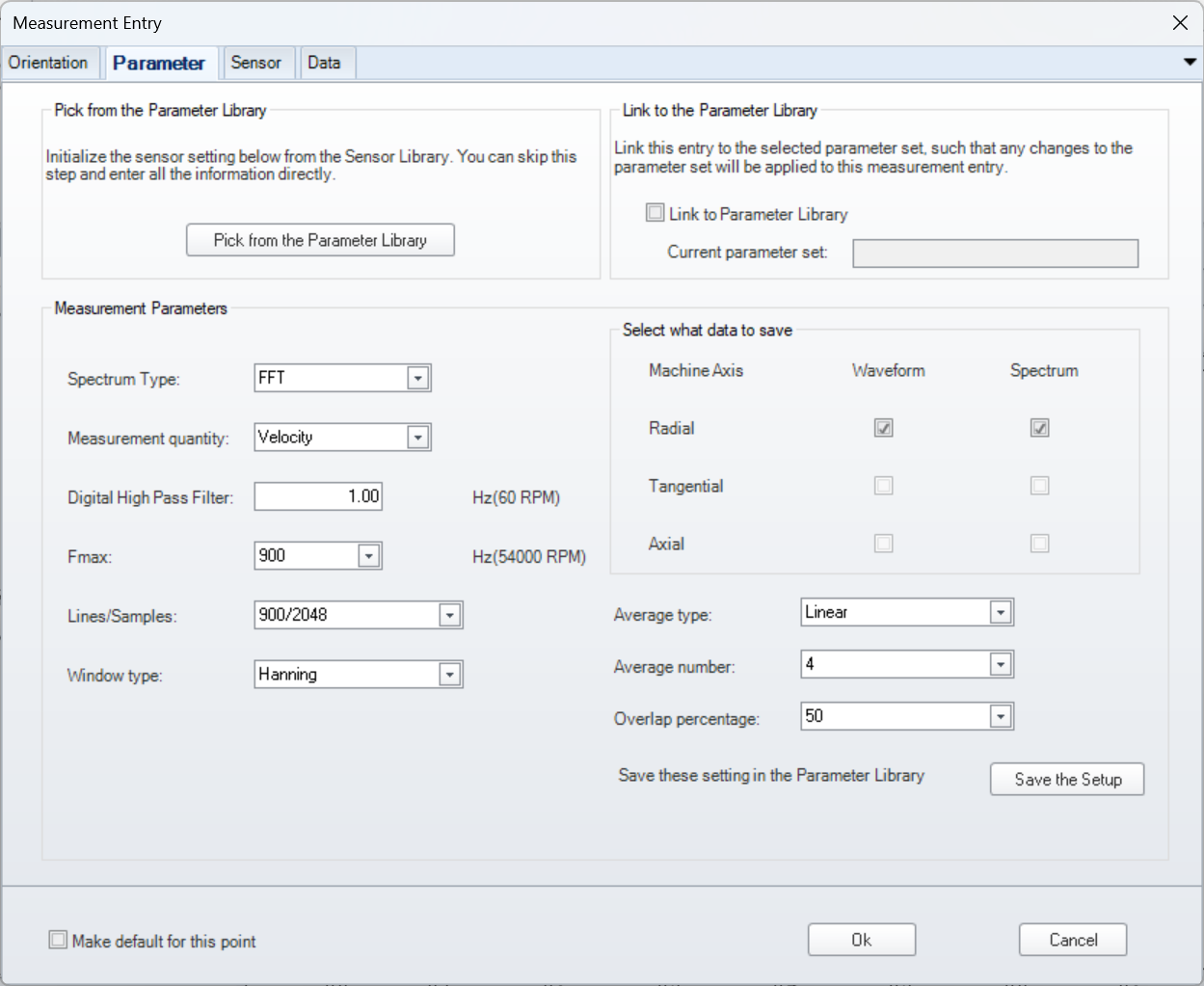This screenshot has width=1204, height=986.
Task: Click the Axial row label
Action: click(666, 545)
